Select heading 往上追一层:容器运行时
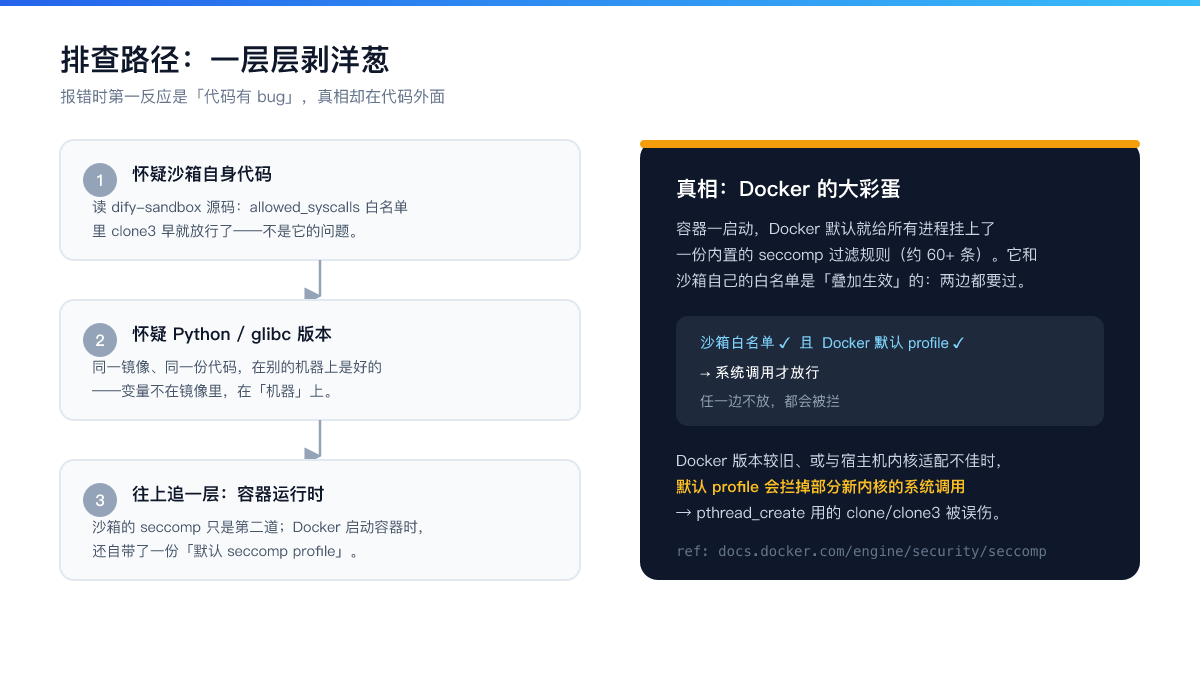The image size is (1200, 700). tap(228, 494)
